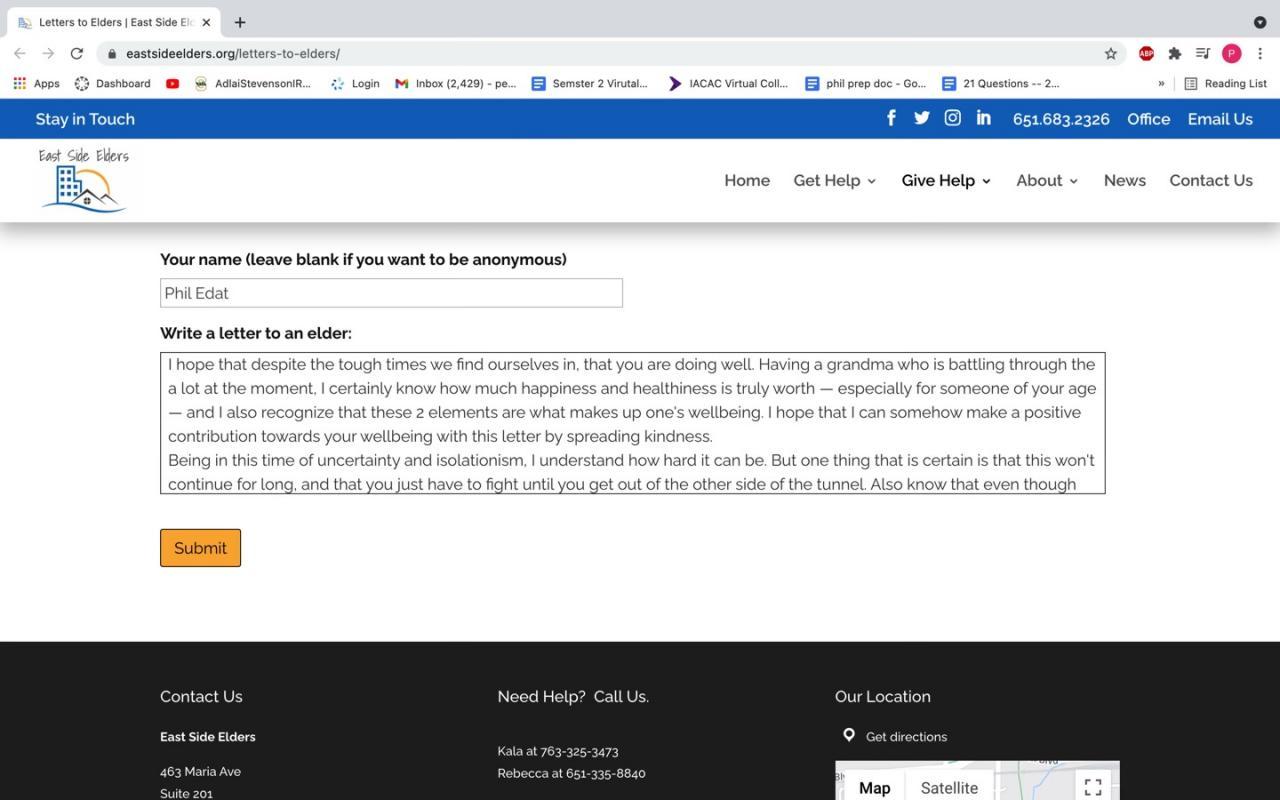Image resolution: width=1280 pixels, height=800 pixels.
Task: Click into the name input field
Action: click(391, 293)
